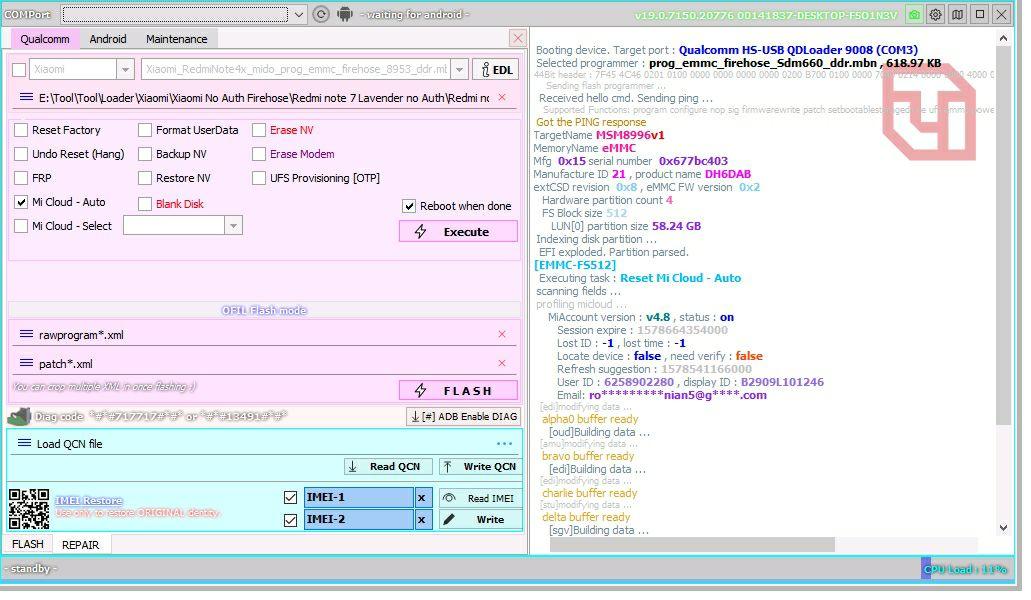Image resolution: width=1031 pixels, height=600 pixels.
Task: Click into the IMEI-1 input field
Action: coord(358,497)
